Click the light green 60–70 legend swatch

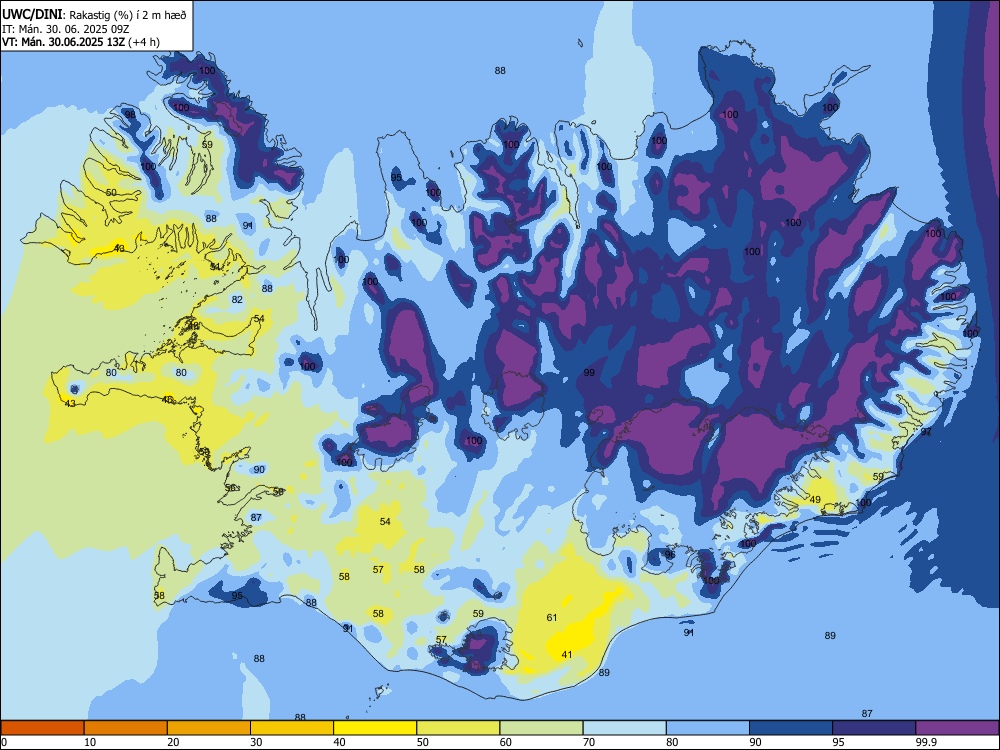541,728
